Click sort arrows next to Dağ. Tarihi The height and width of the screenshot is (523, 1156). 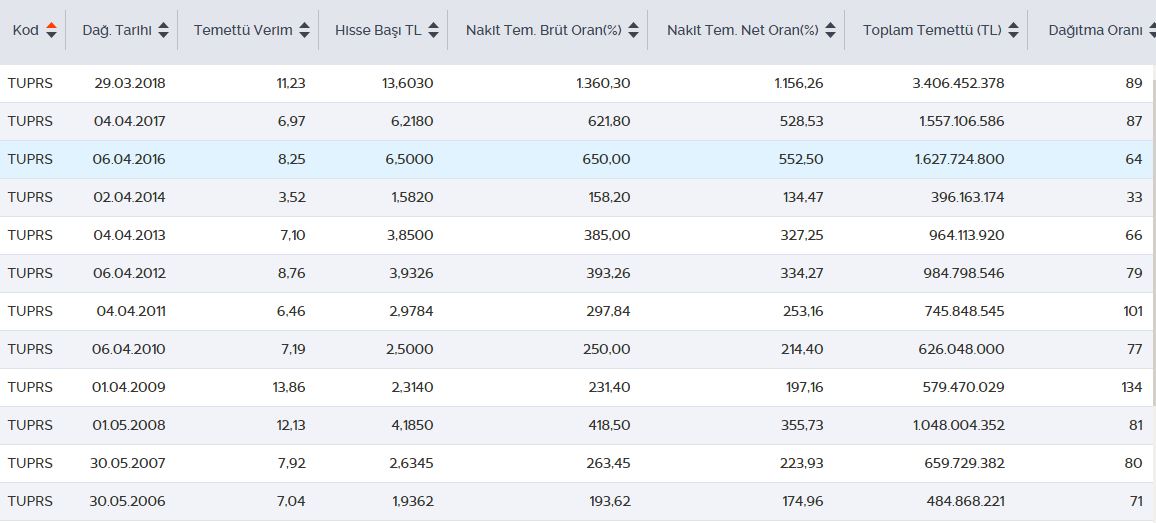pyautogui.click(x=163, y=30)
